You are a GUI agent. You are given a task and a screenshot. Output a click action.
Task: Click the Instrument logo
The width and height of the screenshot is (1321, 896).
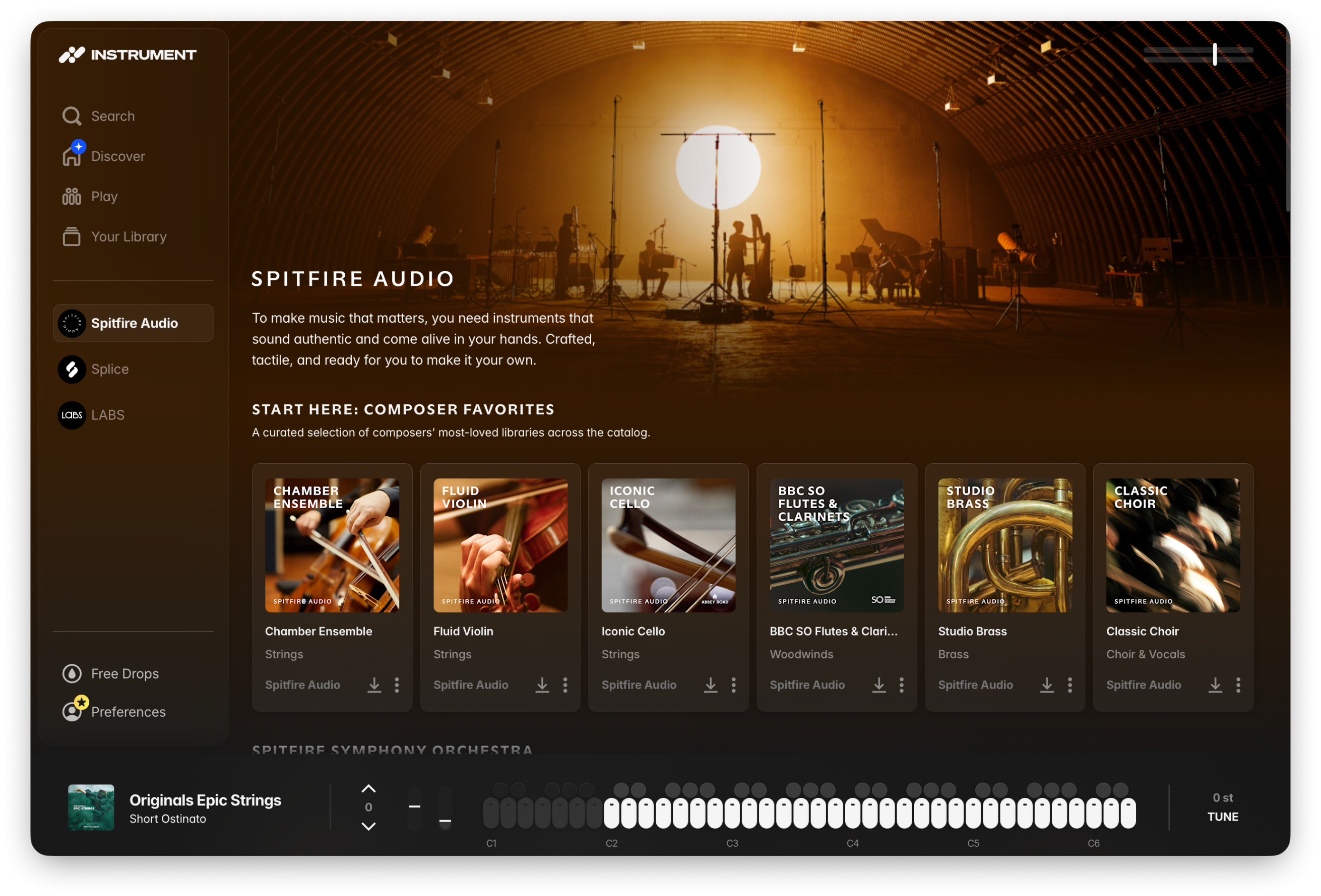pos(127,55)
